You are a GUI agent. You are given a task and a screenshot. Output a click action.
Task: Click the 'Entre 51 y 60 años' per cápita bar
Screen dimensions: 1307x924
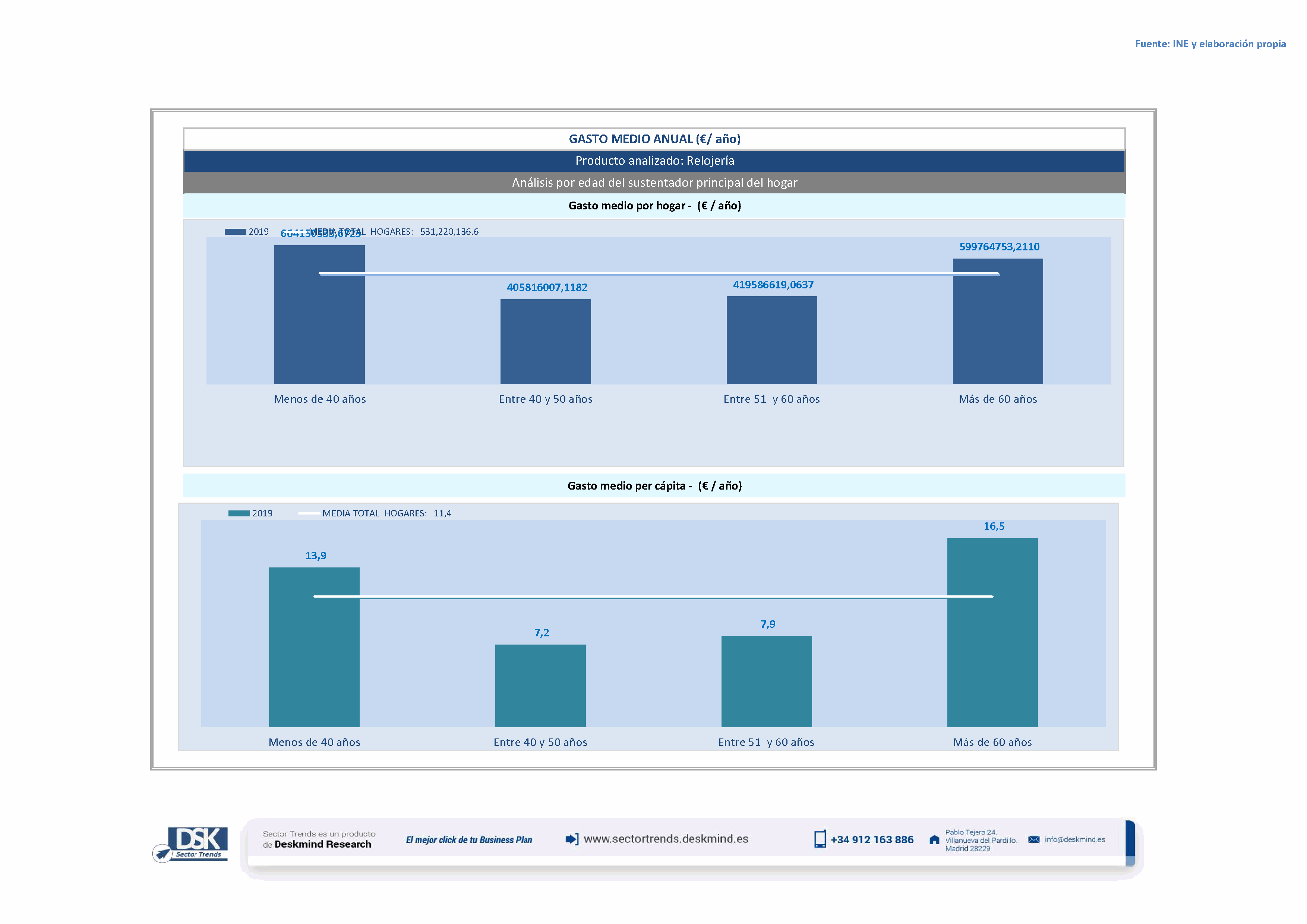[766, 681]
